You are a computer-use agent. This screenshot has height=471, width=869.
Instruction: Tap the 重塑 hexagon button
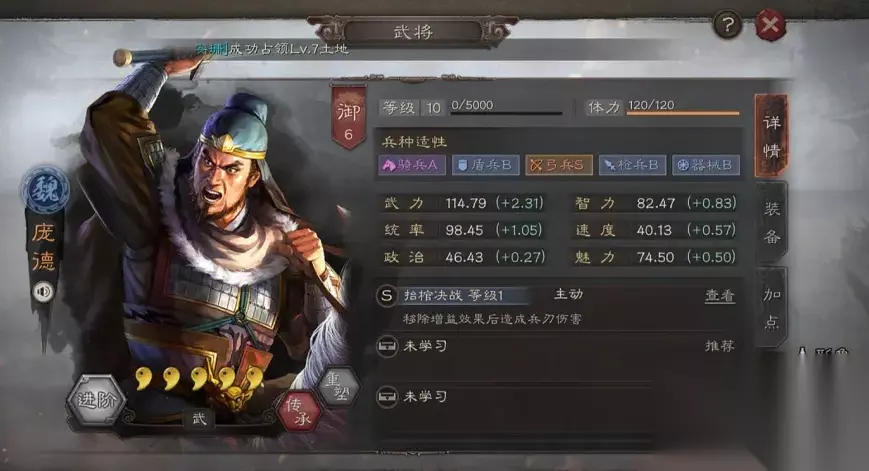click(338, 386)
